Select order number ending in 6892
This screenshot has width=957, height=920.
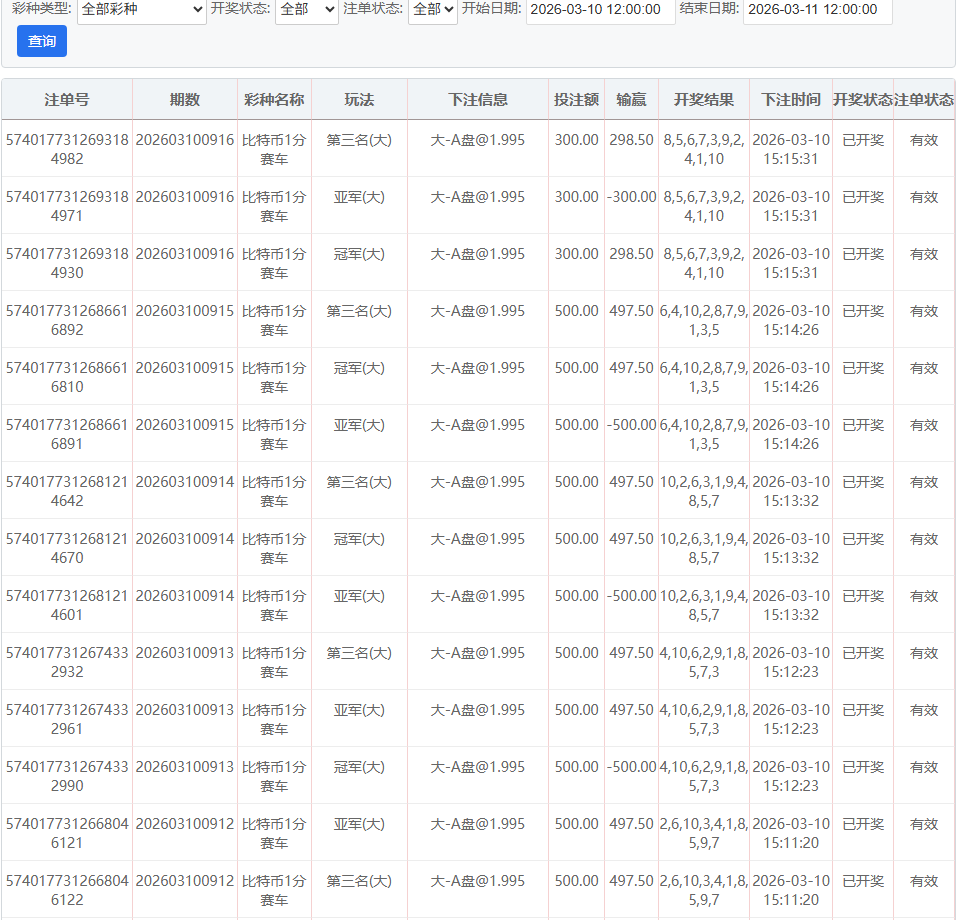pos(67,320)
